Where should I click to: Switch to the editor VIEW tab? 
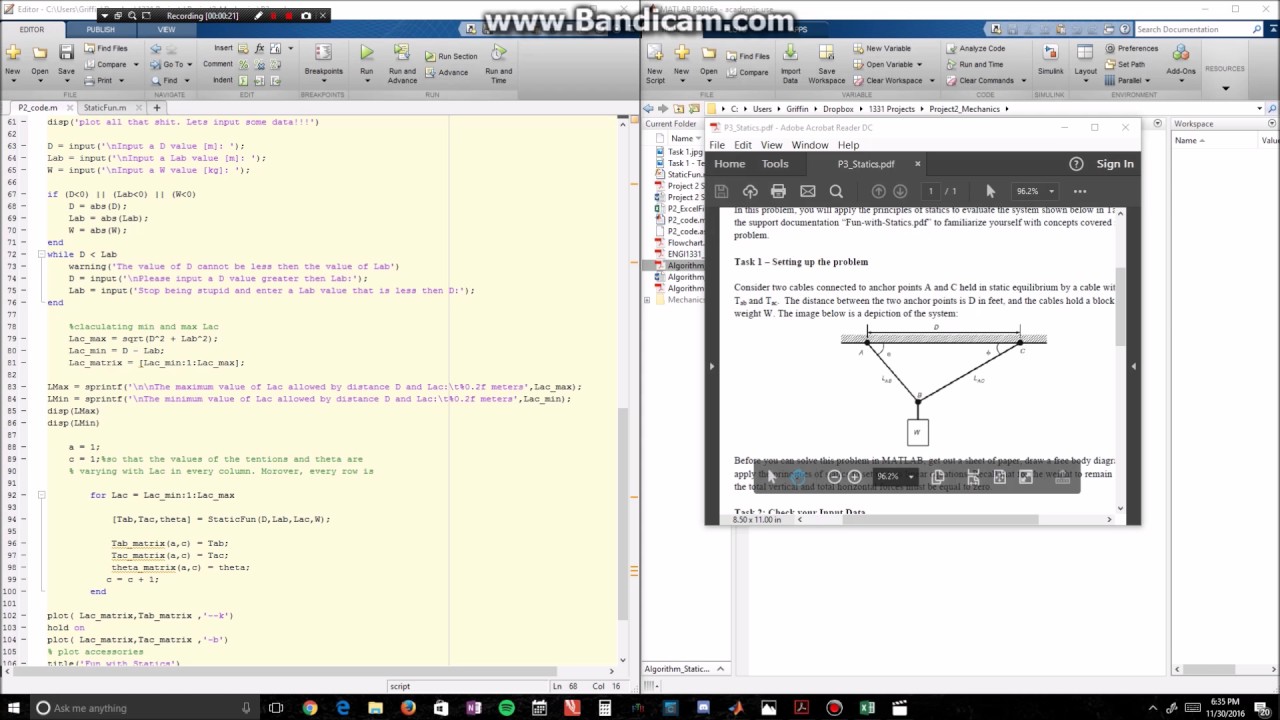pos(166,29)
